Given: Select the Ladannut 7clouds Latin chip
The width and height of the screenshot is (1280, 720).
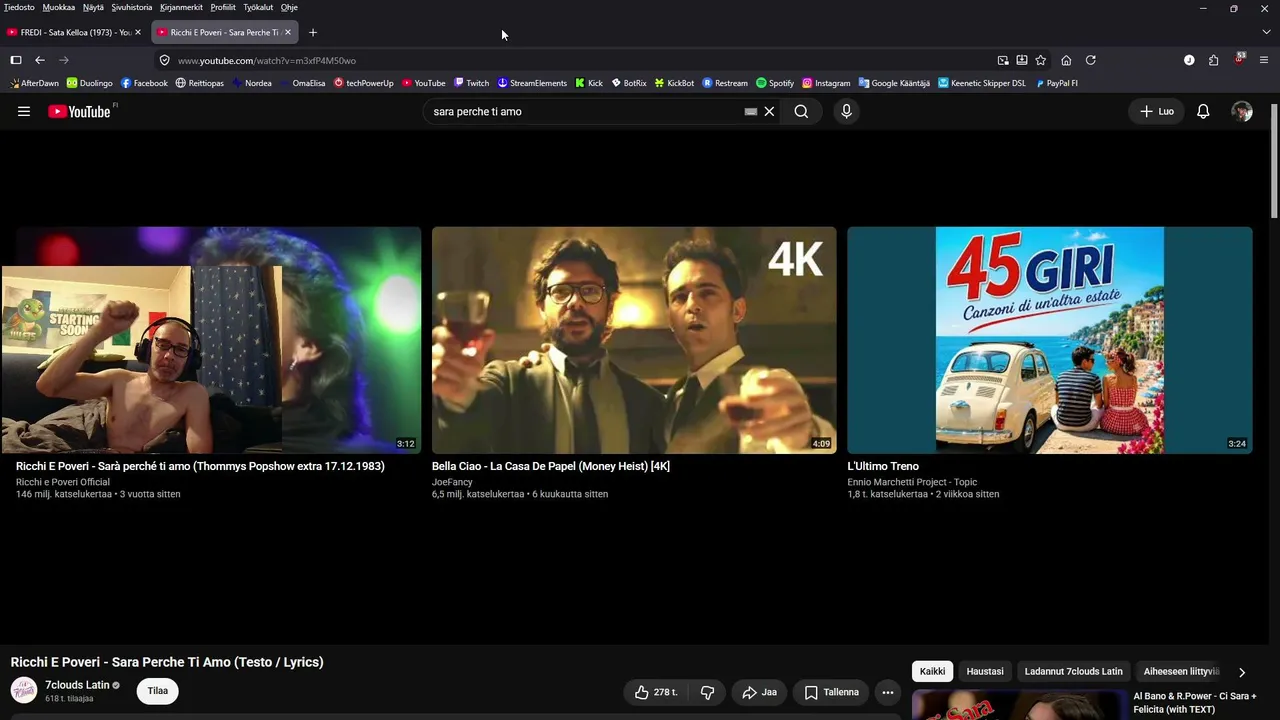Looking at the screenshot, I should (x=1074, y=672).
